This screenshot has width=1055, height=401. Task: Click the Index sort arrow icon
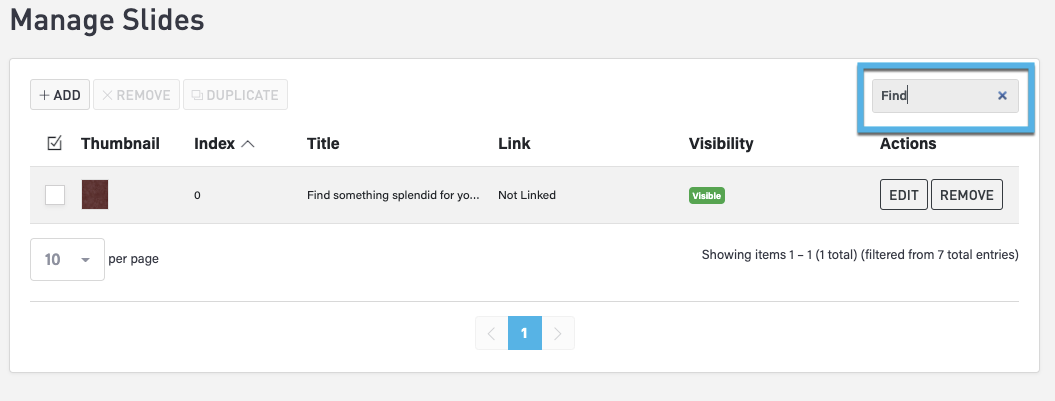point(248,144)
